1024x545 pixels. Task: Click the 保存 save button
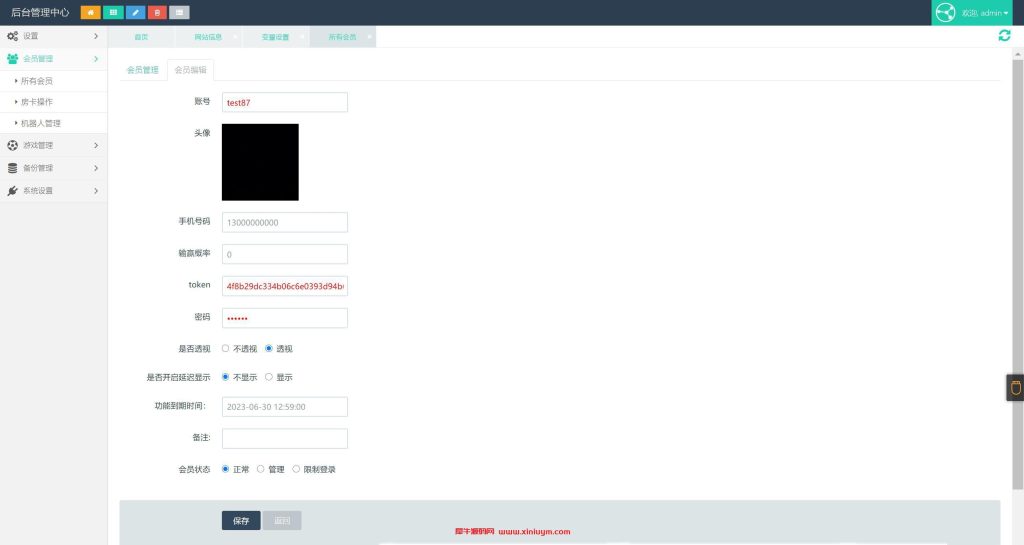pos(241,521)
